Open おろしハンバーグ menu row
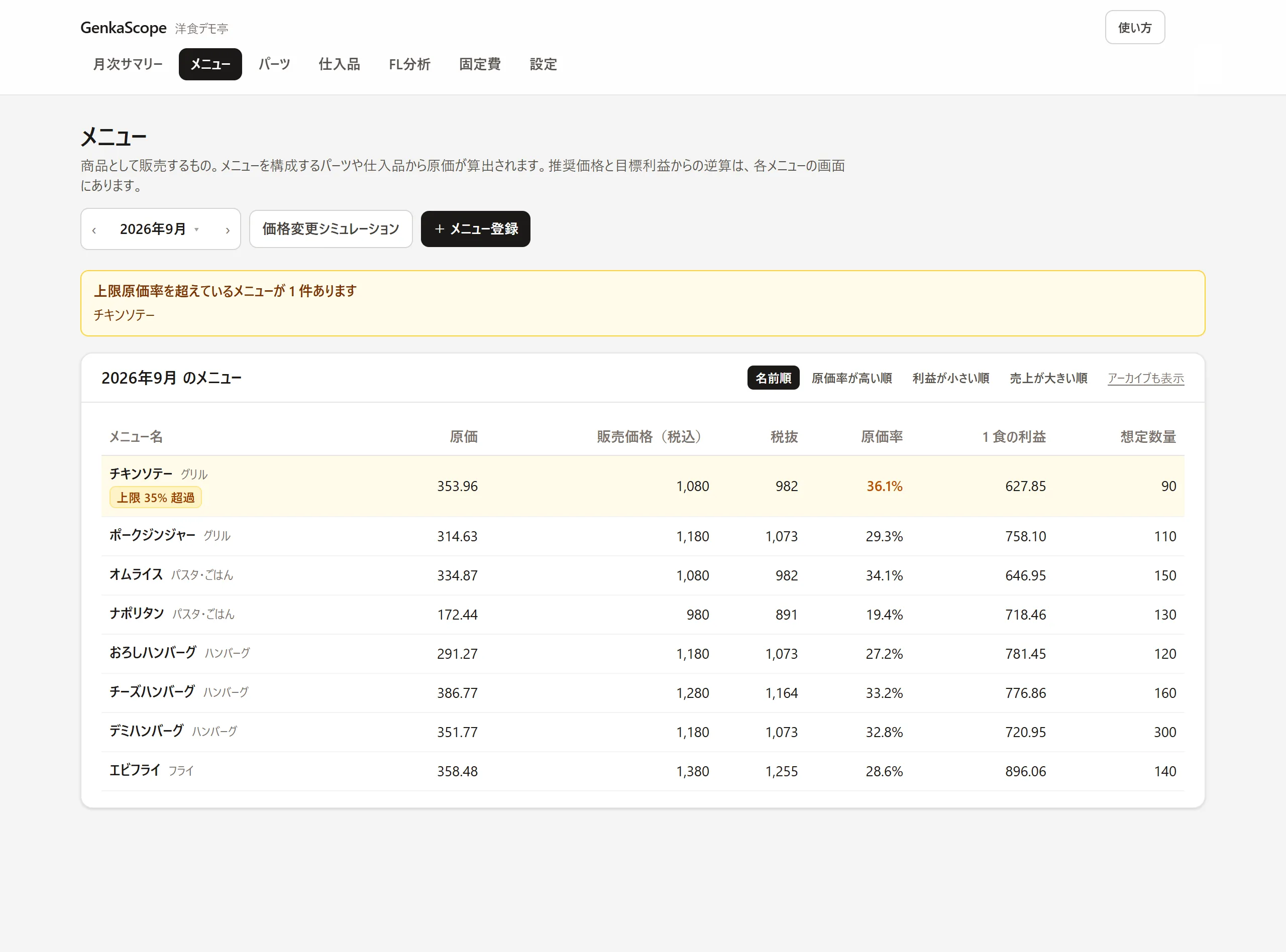 tap(642, 653)
